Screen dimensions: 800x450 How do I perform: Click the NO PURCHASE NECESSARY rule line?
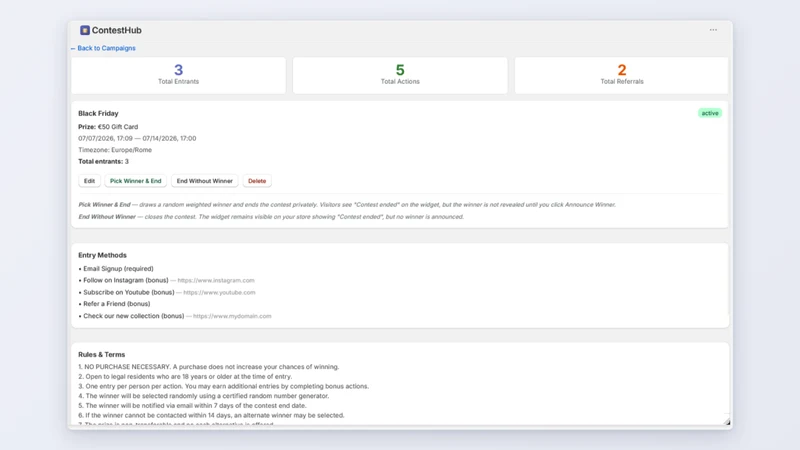[209, 367]
